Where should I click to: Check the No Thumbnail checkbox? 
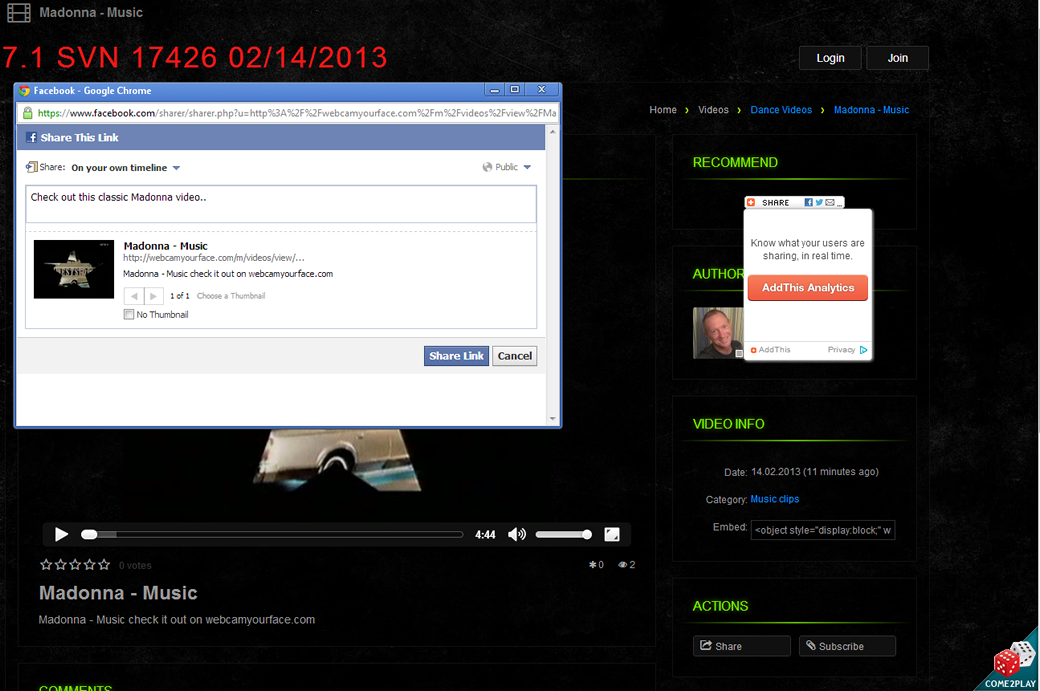(129, 314)
